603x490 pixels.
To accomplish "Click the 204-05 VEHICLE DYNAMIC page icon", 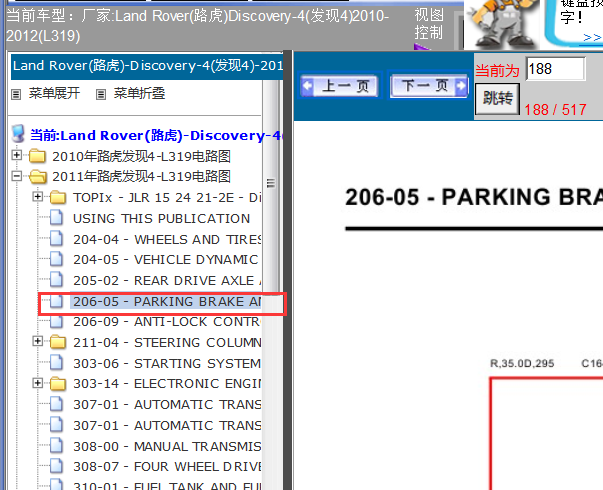I will (57, 259).
